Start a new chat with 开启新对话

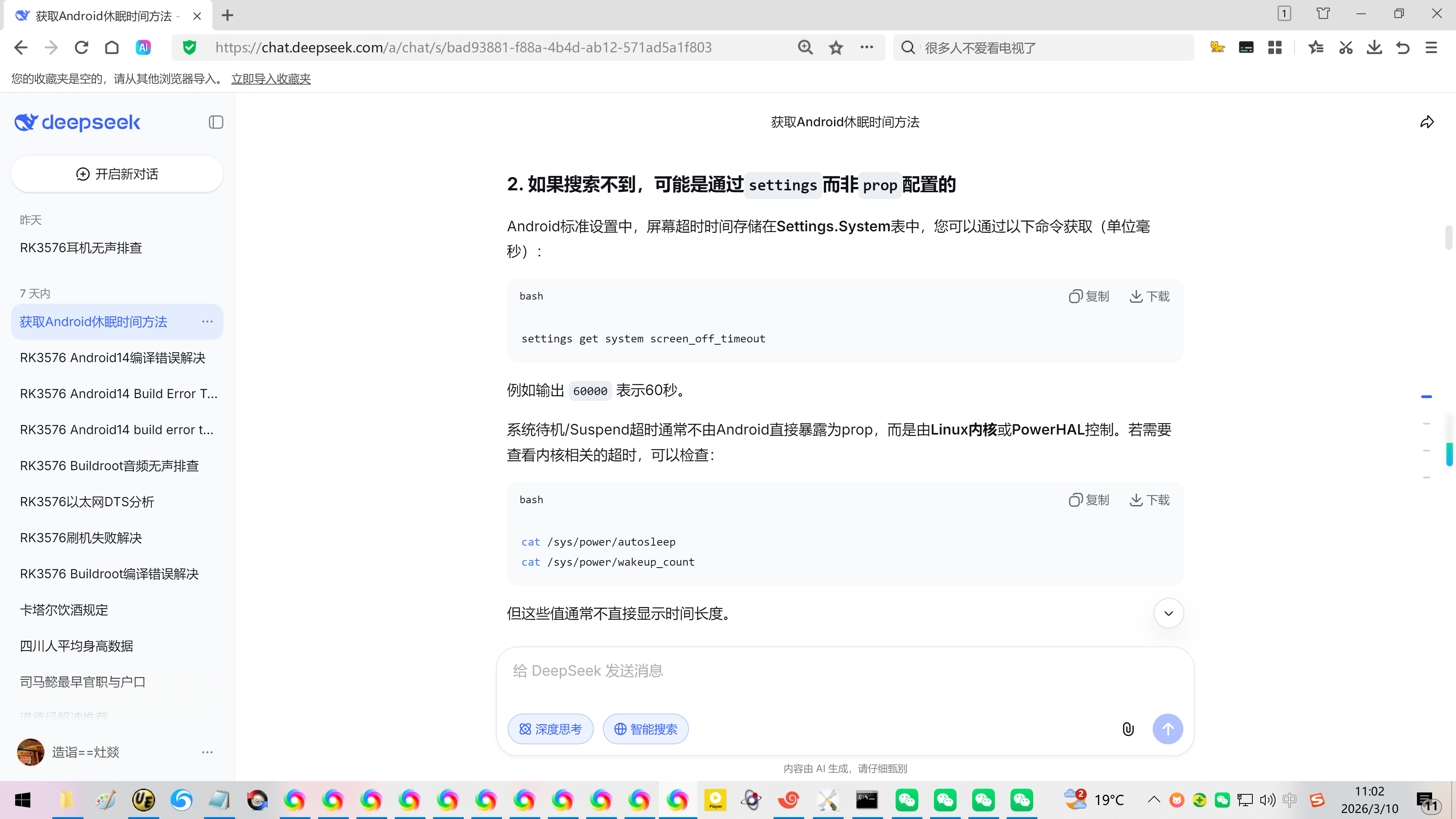(117, 174)
